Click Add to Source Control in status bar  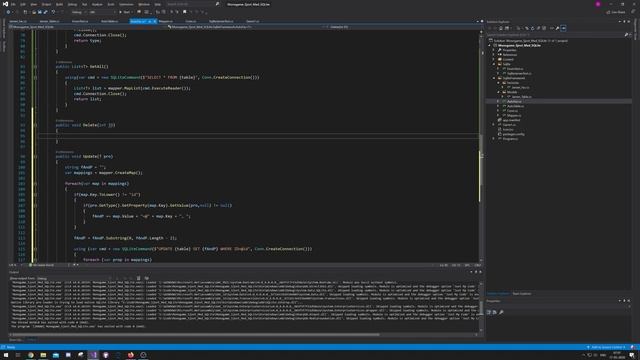point(606,347)
